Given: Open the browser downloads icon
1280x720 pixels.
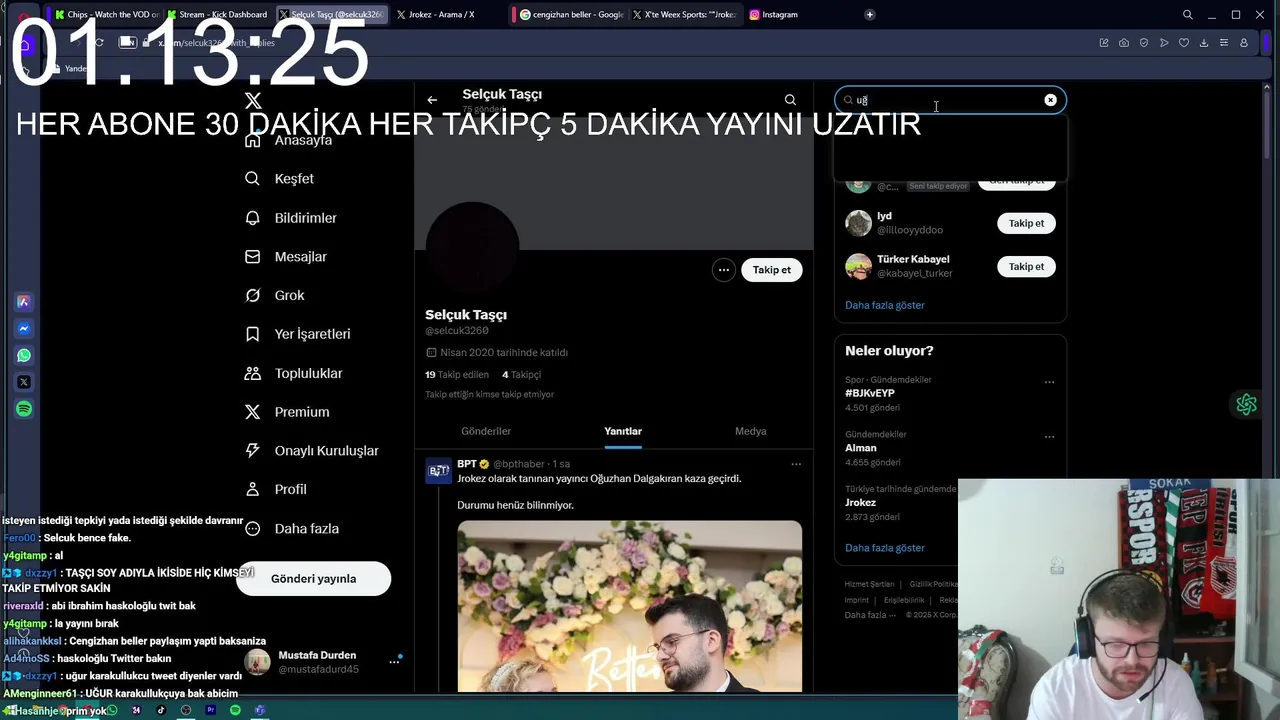Looking at the screenshot, I should tap(1204, 43).
